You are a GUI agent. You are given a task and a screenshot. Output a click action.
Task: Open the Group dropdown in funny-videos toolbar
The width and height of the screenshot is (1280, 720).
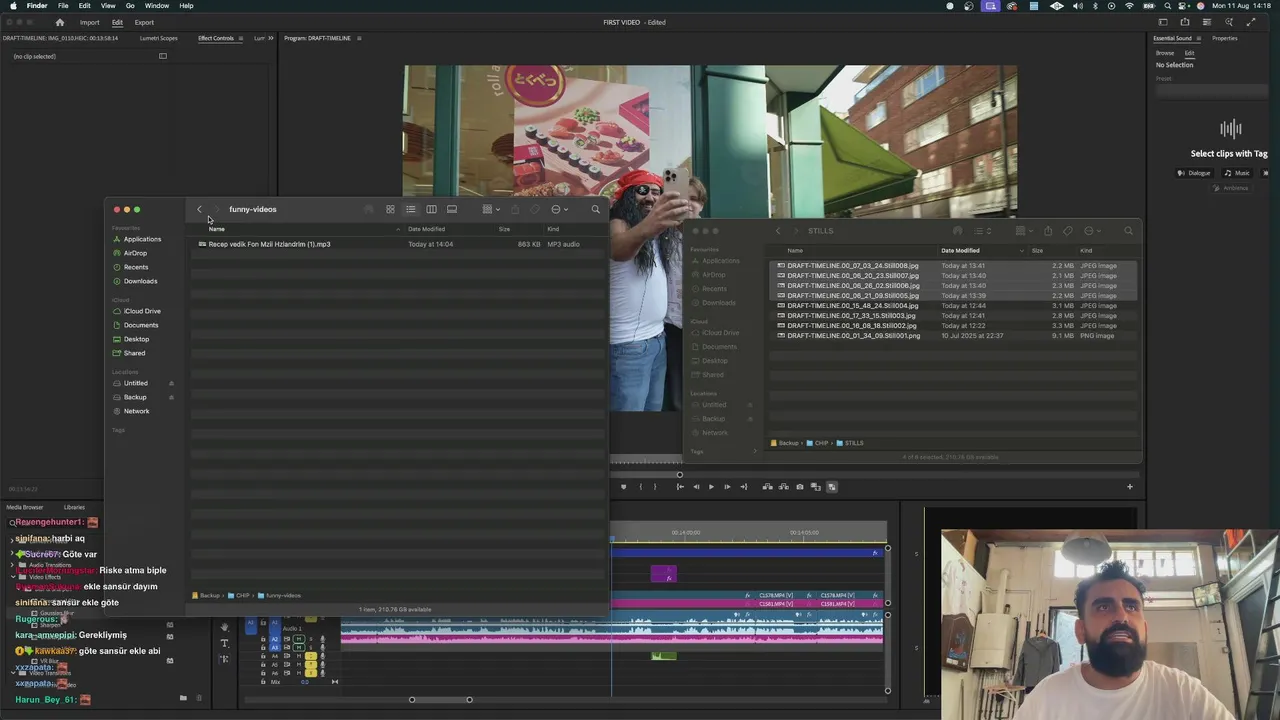(490, 209)
